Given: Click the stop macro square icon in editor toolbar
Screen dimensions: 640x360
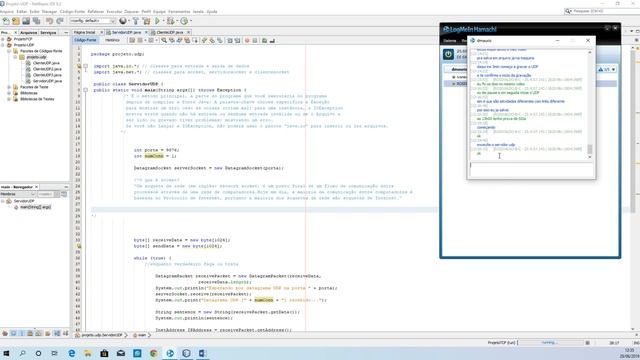Looking at the screenshot, I should pos(255,40).
